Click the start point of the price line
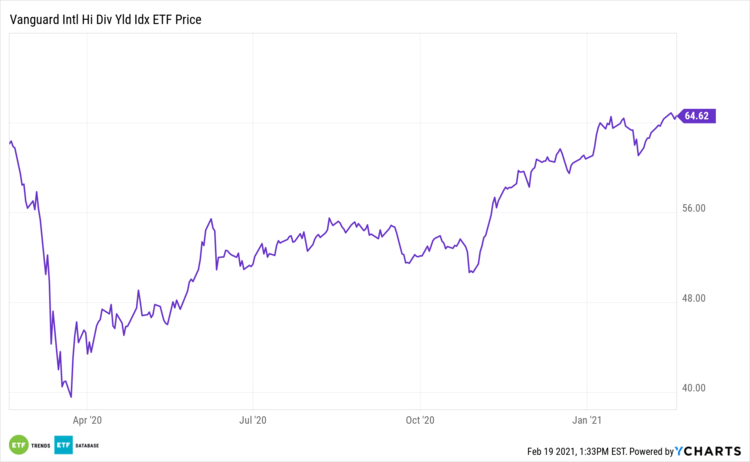This screenshot has width=750, height=462. point(9,143)
